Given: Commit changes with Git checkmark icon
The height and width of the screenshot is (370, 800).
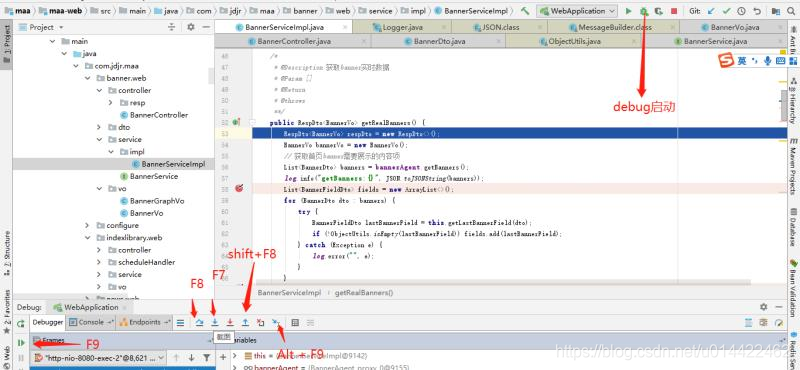Looking at the screenshot, I should point(727,11).
